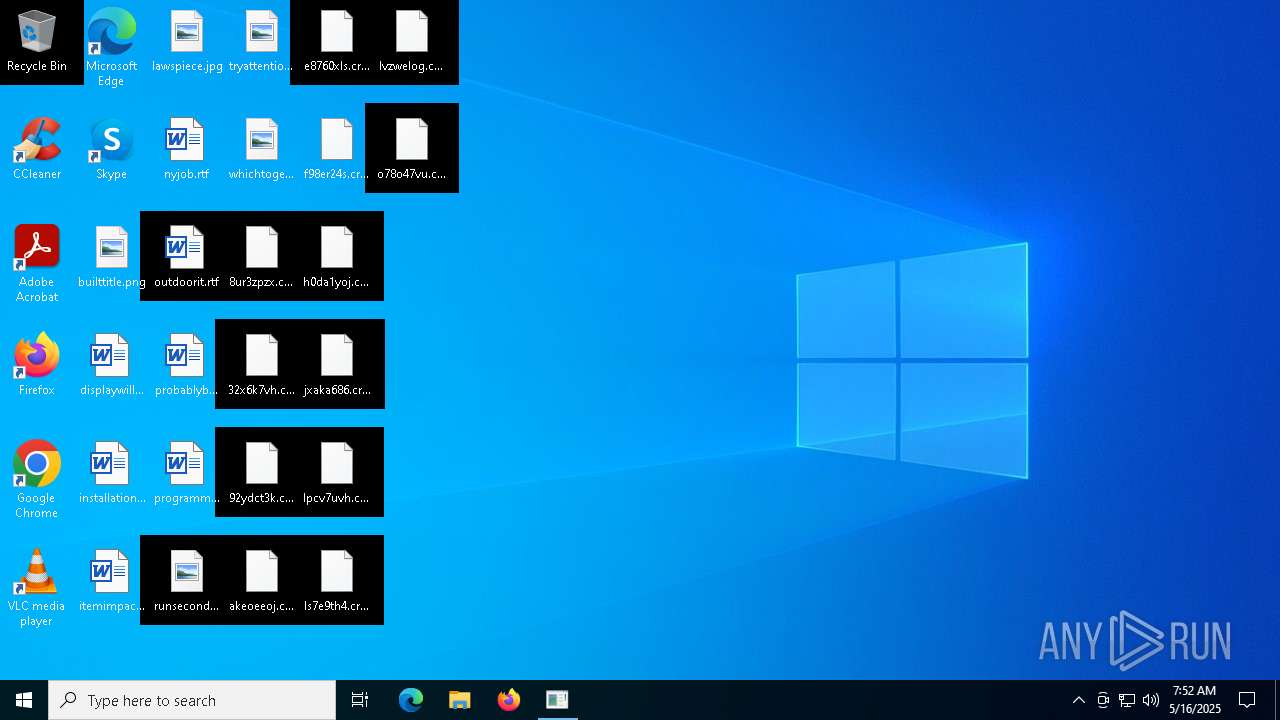1280x720 pixels.
Task: Click the Meet Now tray icon
Action: (x=1103, y=700)
